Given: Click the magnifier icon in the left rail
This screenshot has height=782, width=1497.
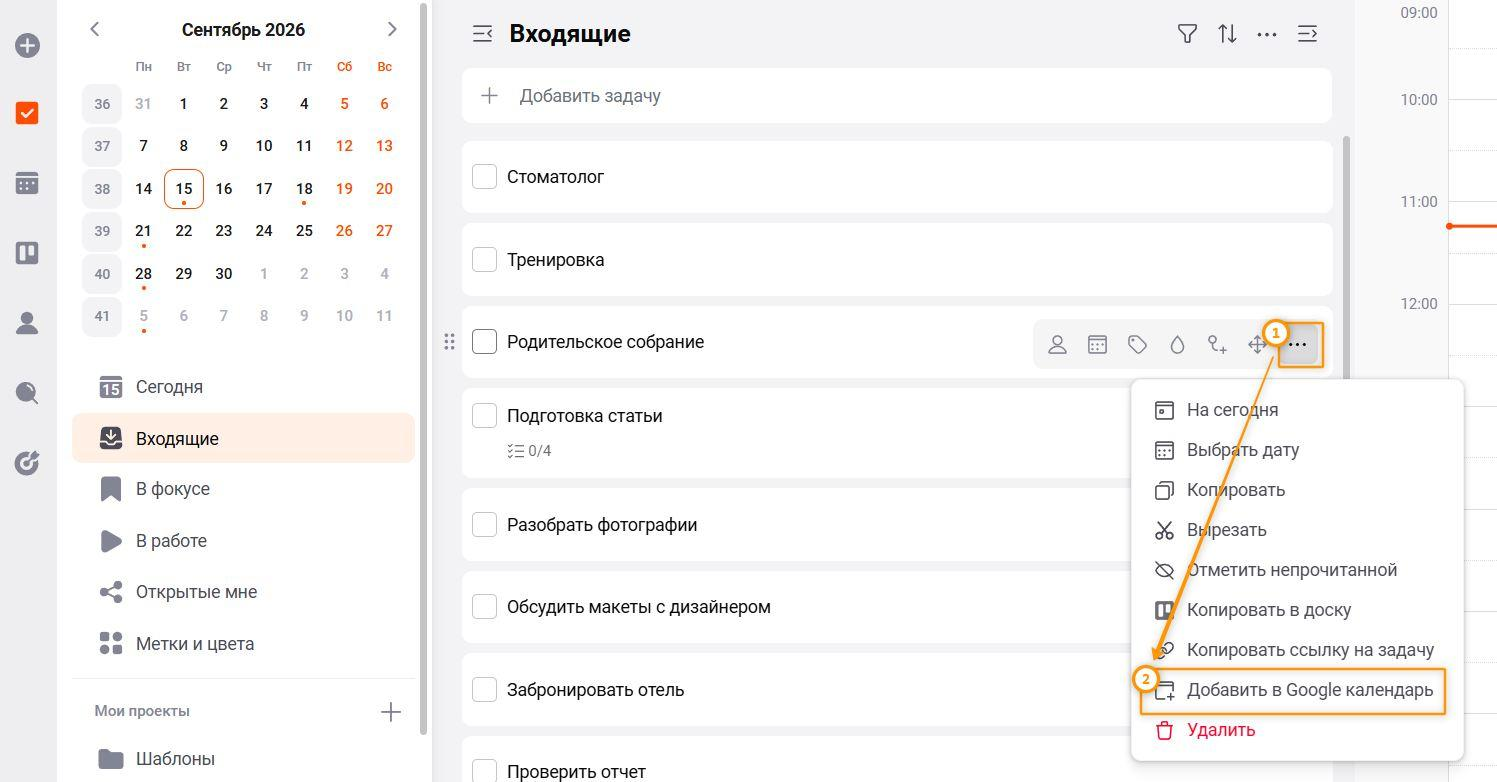Looking at the screenshot, I should click(27, 392).
